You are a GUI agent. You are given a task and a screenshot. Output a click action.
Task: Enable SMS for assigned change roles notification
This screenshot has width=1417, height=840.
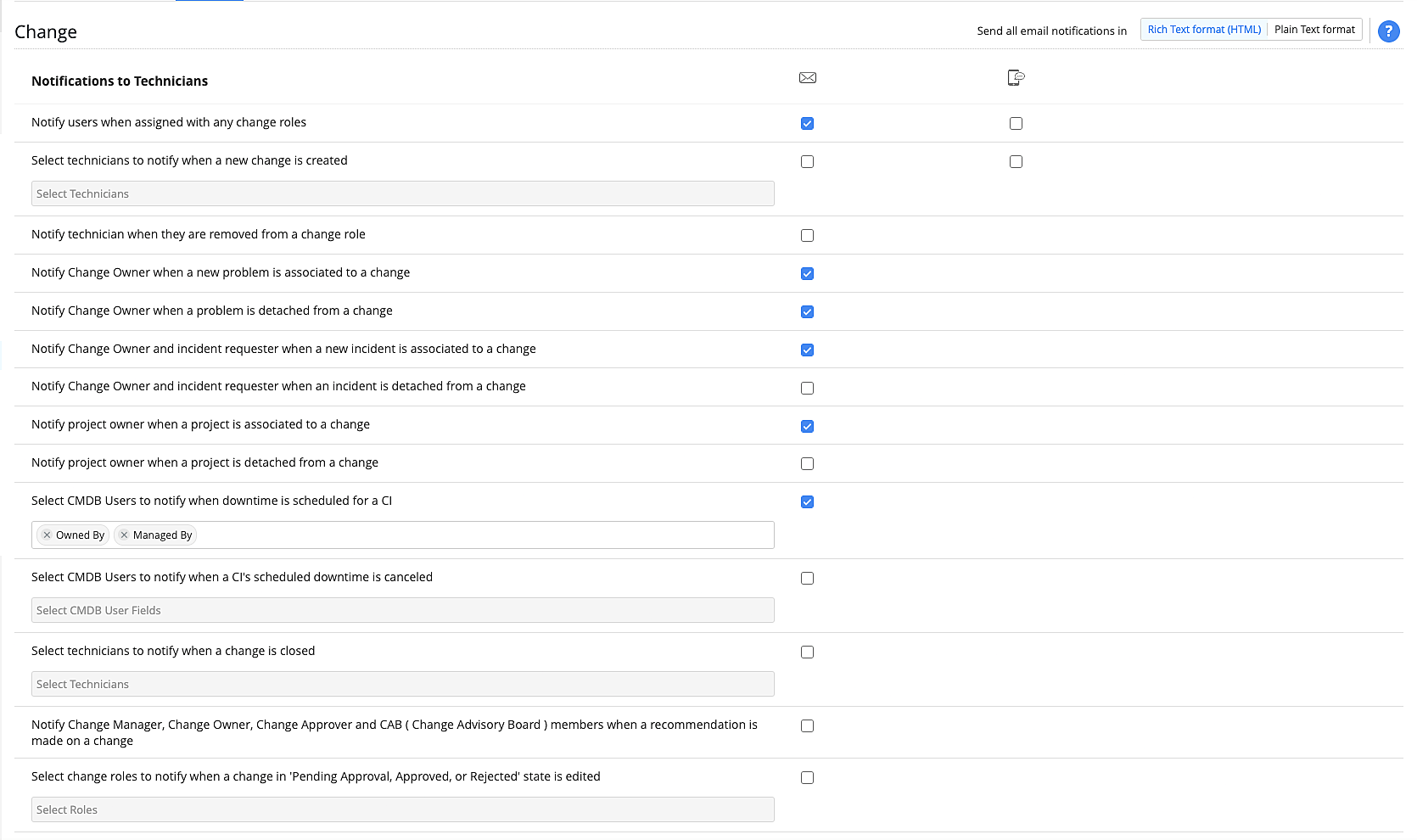coord(1016,124)
